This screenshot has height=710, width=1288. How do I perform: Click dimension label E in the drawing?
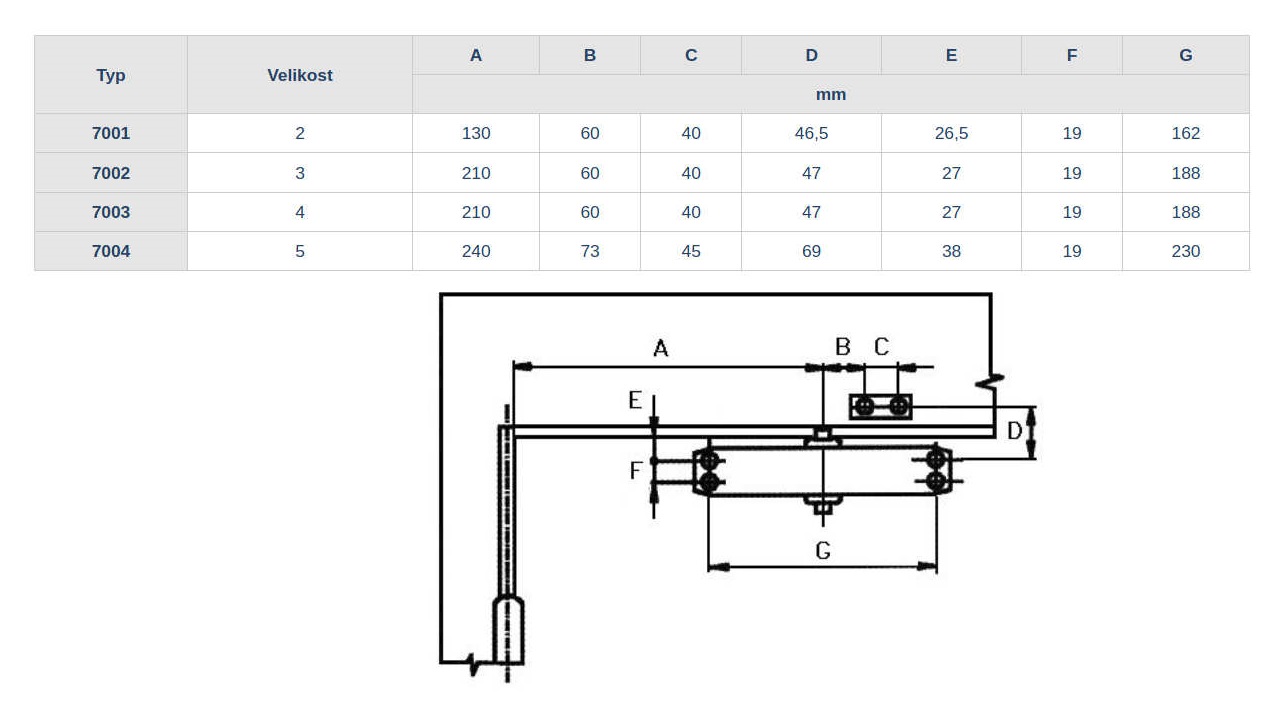(635, 400)
